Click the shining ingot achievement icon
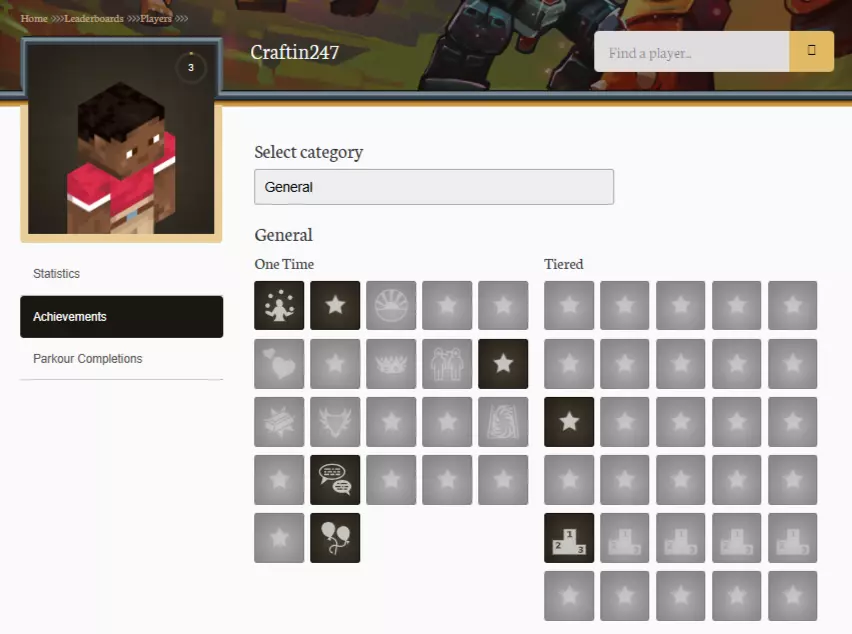Screen dimensions: 852x634 click(x=279, y=422)
